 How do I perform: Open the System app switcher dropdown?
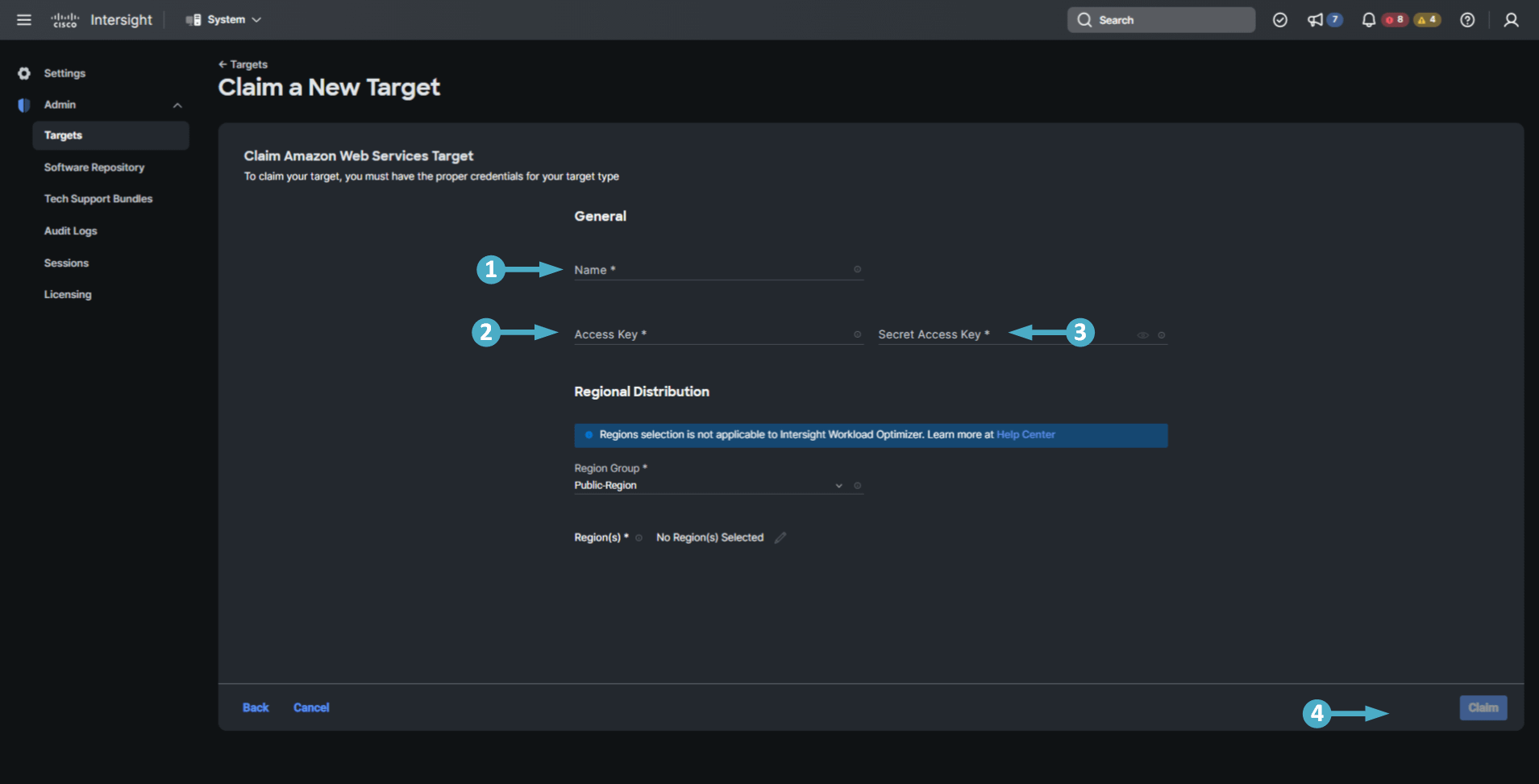[x=224, y=20]
